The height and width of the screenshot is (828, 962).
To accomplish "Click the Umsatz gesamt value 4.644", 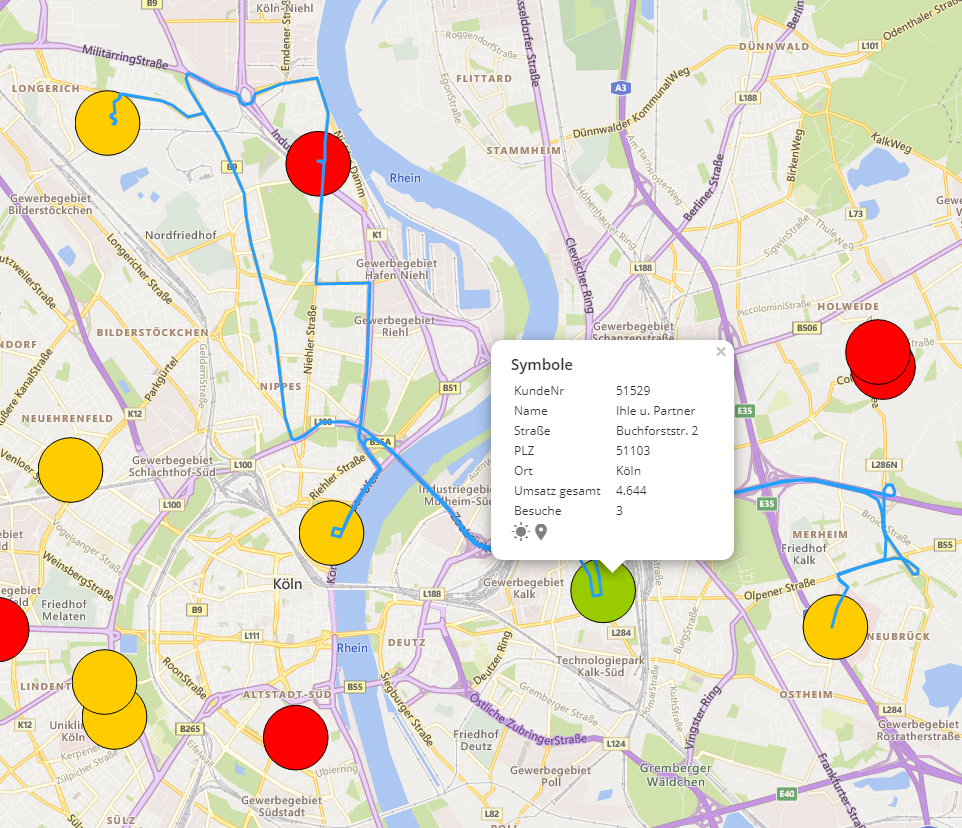I will click(x=631, y=490).
